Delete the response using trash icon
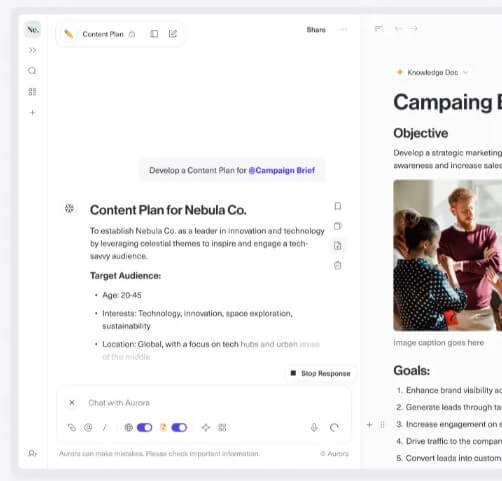This screenshot has width=502, height=481. pyautogui.click(x=338, y=265)
